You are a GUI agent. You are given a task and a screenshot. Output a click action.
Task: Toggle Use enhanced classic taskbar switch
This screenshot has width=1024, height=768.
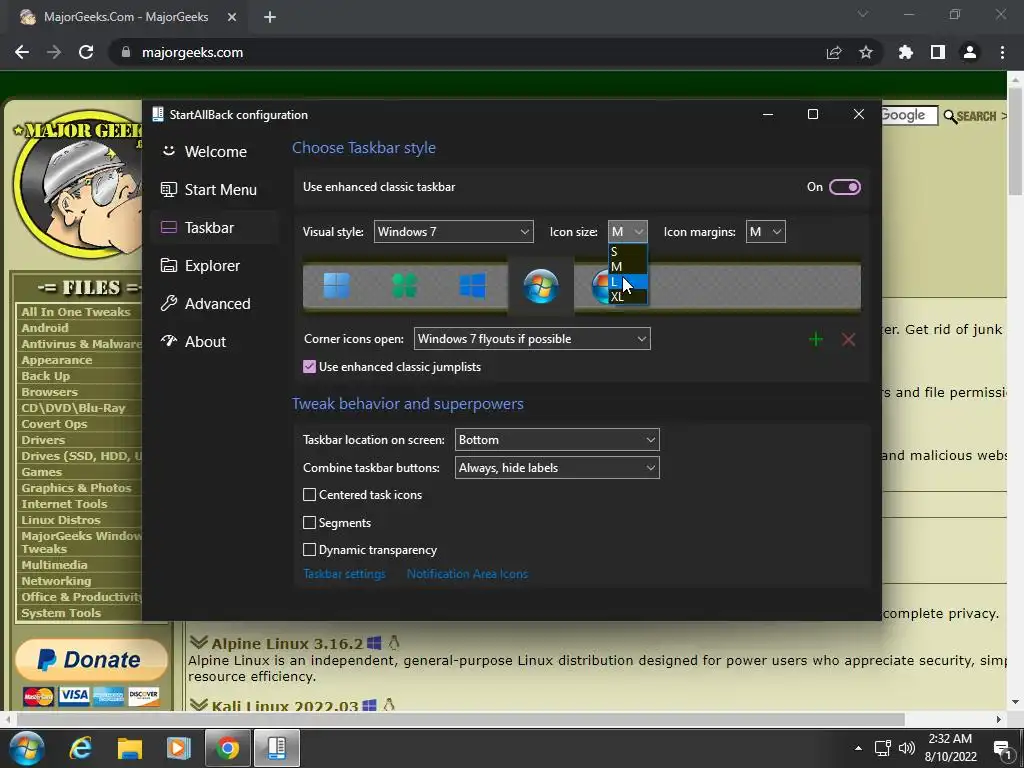click(x=844, y=187)
